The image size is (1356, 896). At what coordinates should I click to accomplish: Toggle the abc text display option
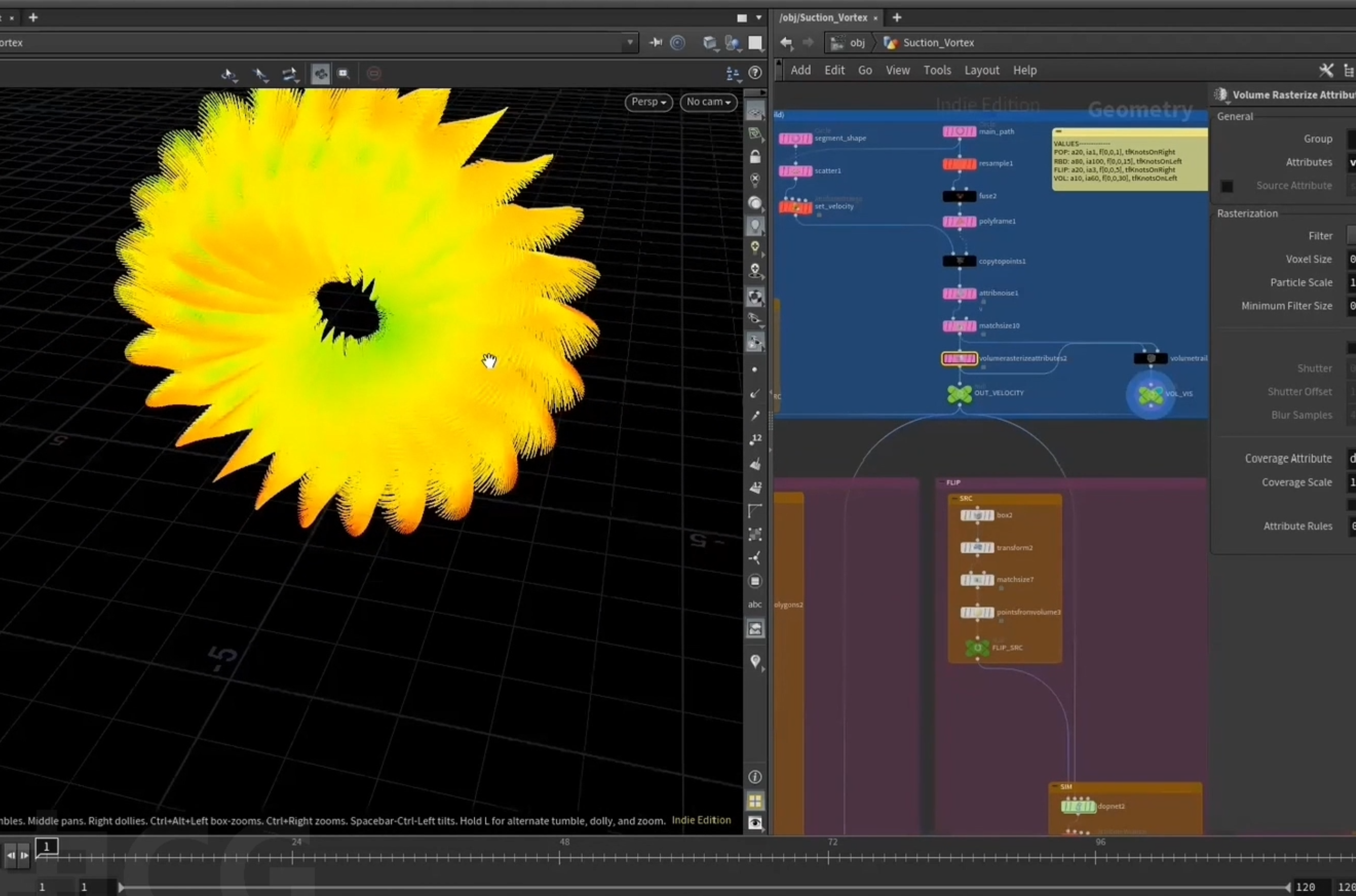point(755,604)
